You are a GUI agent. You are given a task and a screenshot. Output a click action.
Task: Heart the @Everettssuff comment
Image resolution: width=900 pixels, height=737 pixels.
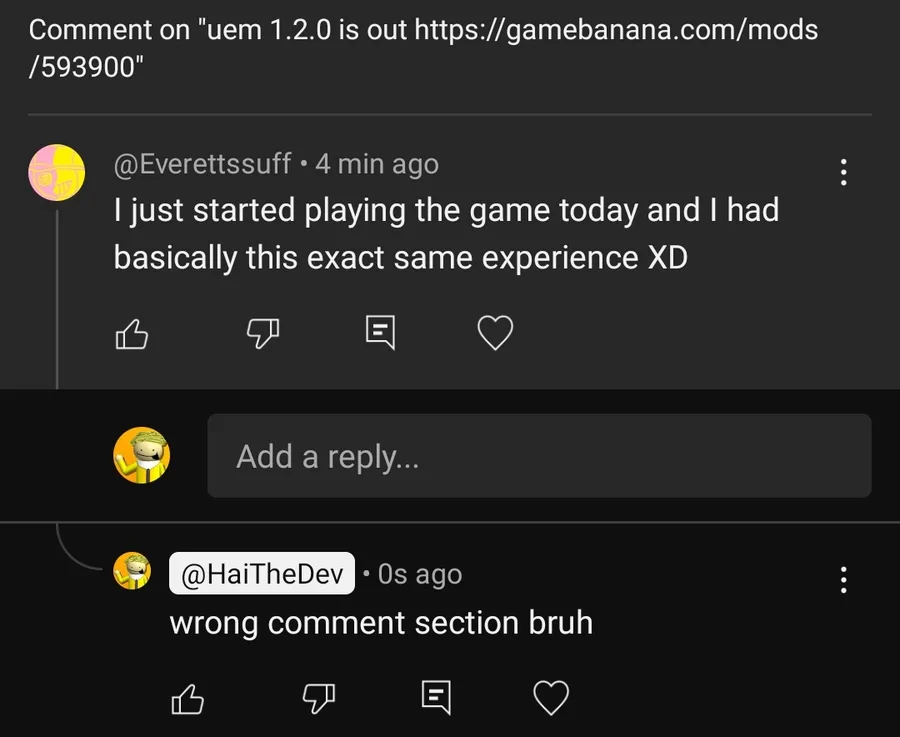coord(495,333)
